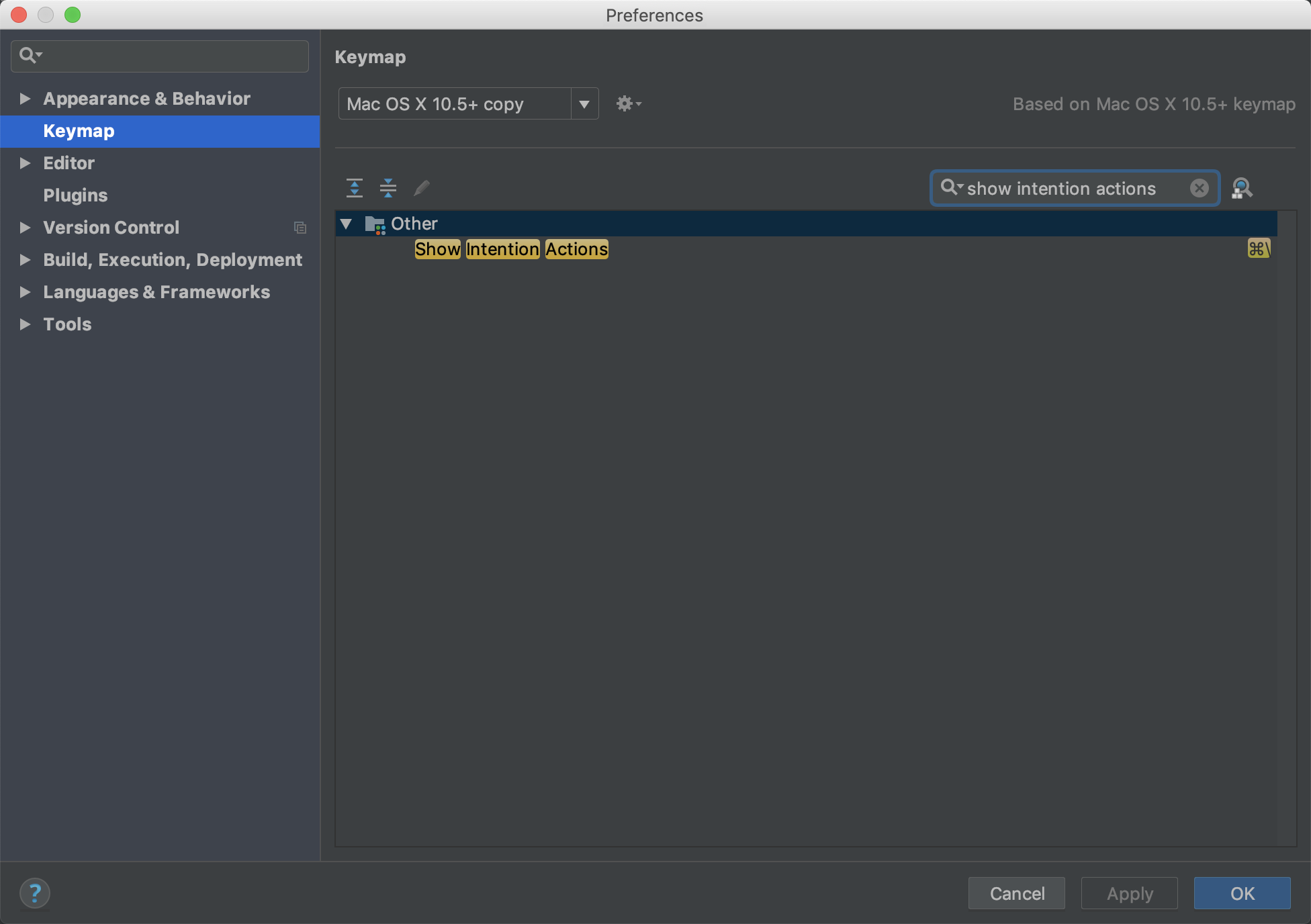Click the magnifier icon in the keymap search field

pyautogui.click(x=951, y=187)
